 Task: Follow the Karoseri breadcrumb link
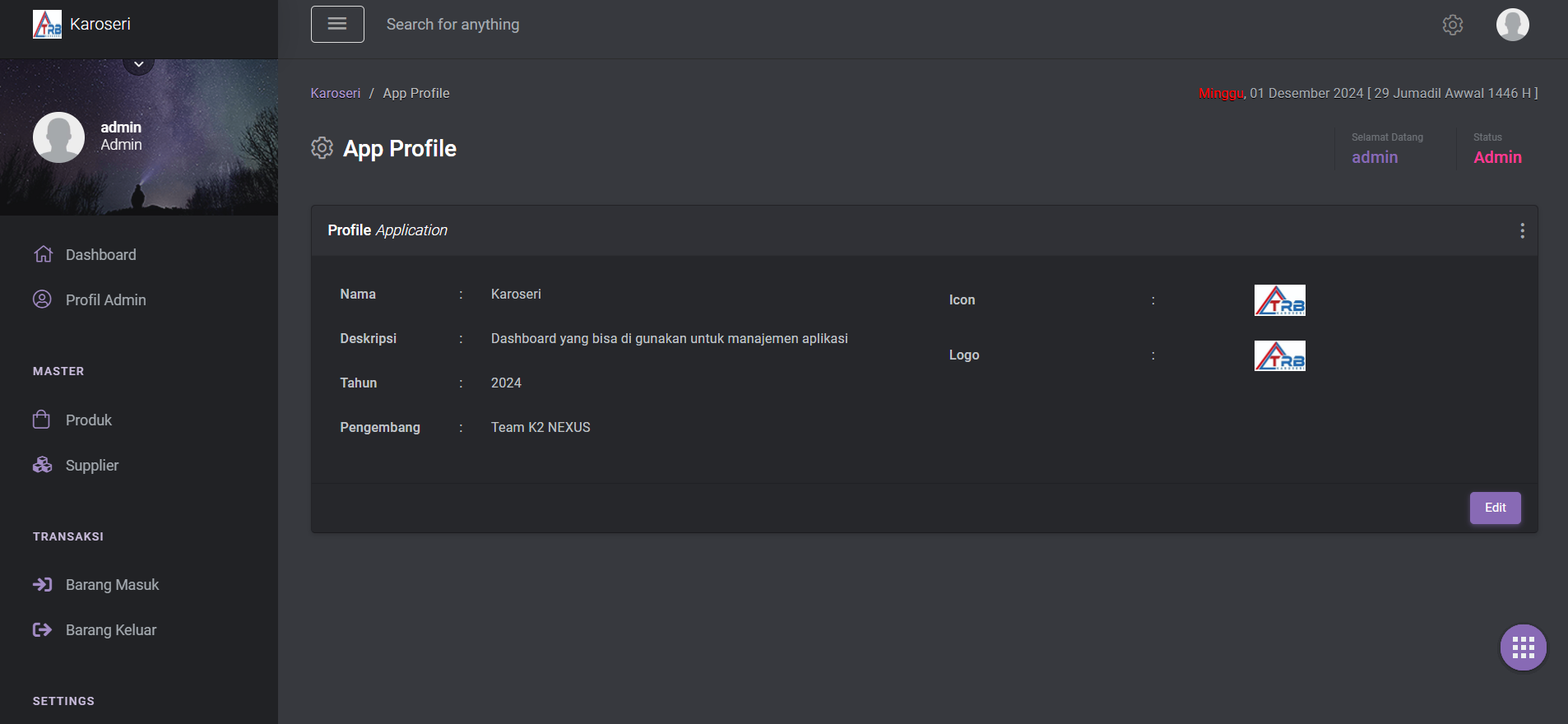(x=335, y=93)
